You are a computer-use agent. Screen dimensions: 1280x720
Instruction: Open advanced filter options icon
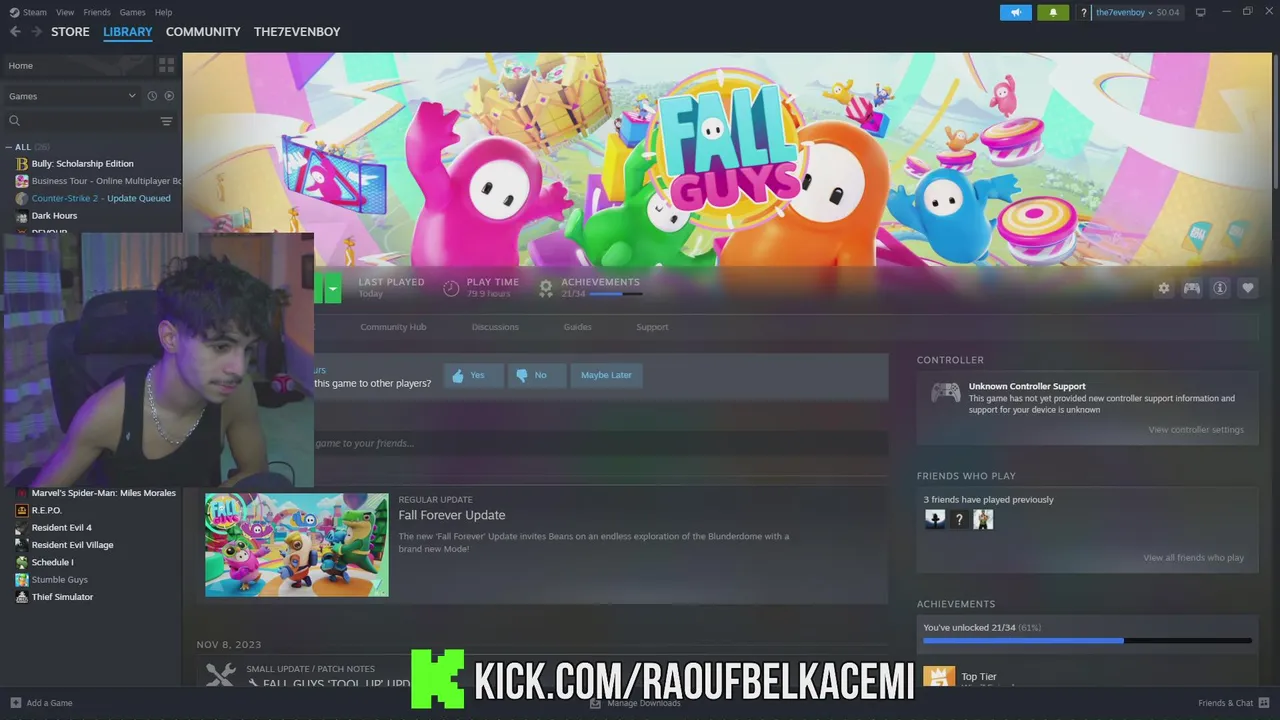click(x=166, y=121)
